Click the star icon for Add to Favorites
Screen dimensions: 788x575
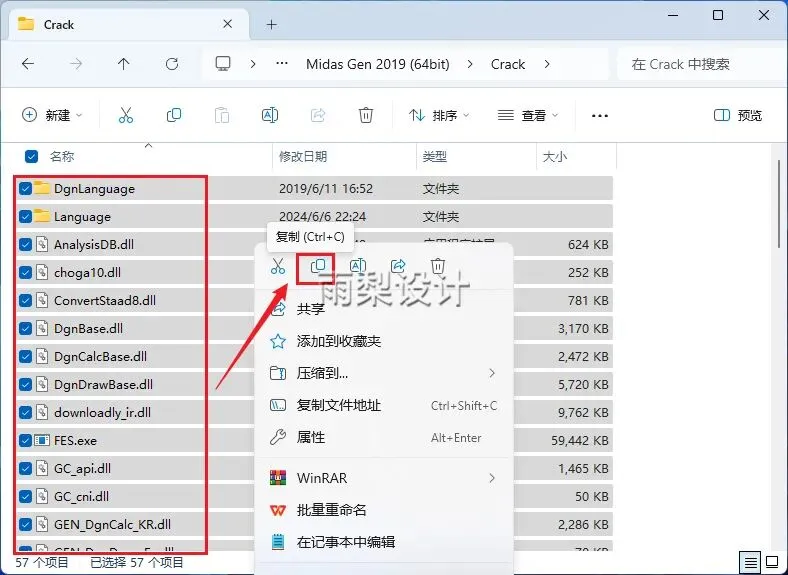[278, 342]
